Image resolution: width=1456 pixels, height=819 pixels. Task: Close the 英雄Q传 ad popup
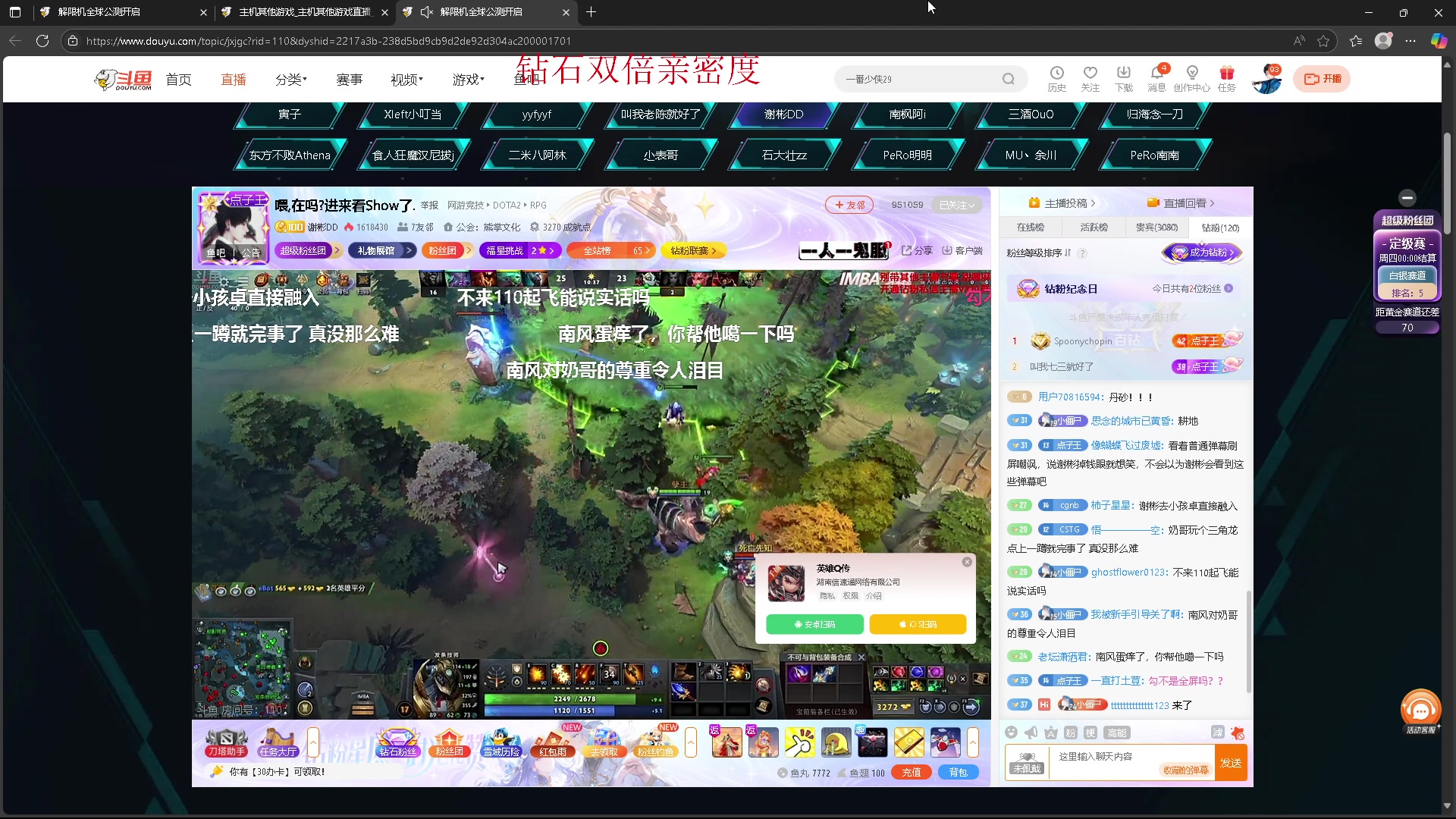(967, 562)
